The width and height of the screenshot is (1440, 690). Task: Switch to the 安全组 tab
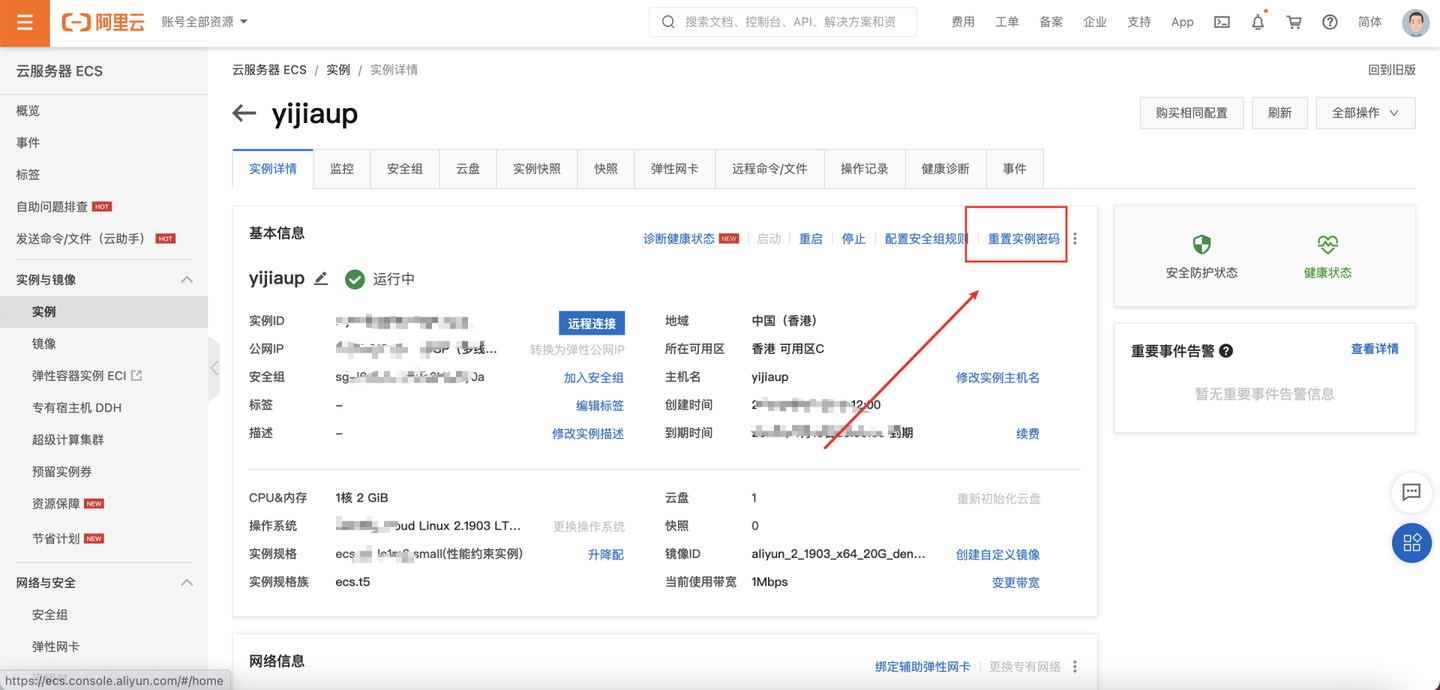tap(405, 169)
